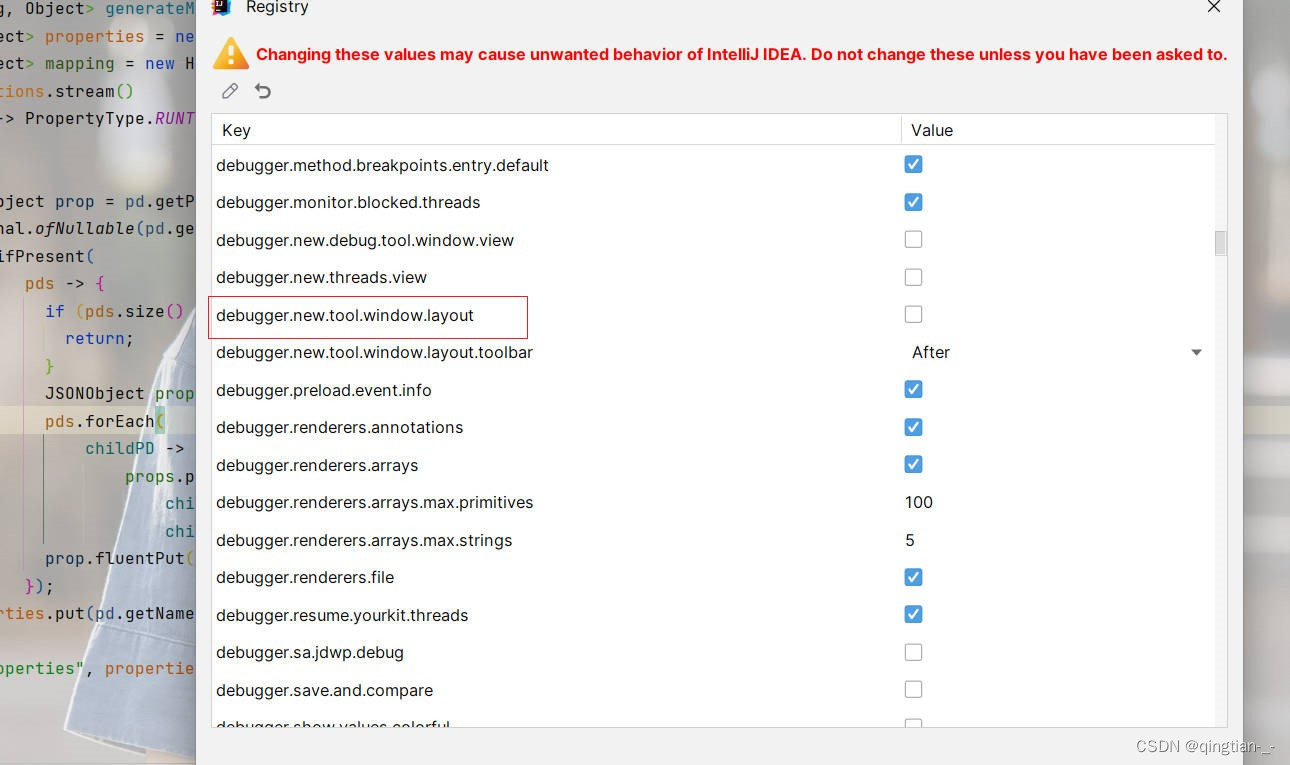Screen dimensions: 1290x765
Task: Click the Value column header
Action: pos(1058,130)
